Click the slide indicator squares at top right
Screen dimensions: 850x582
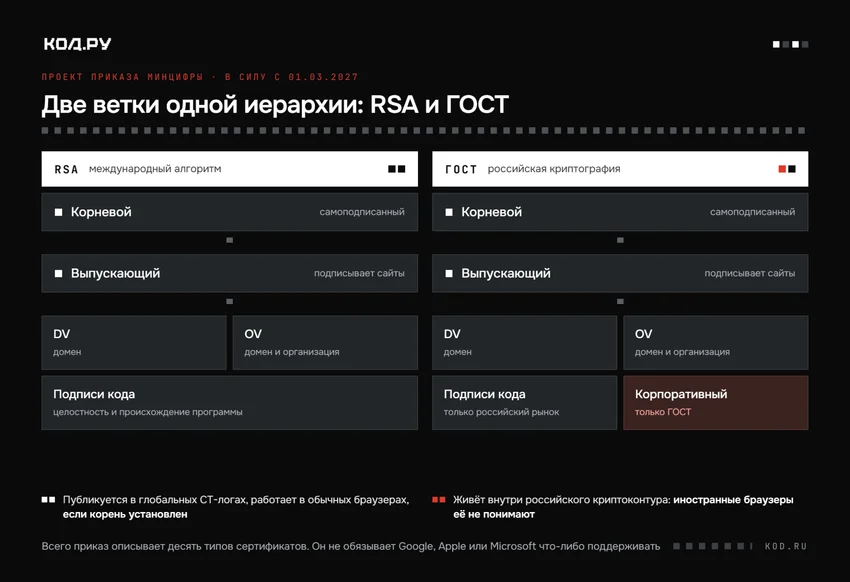click(x=790, y=44)
